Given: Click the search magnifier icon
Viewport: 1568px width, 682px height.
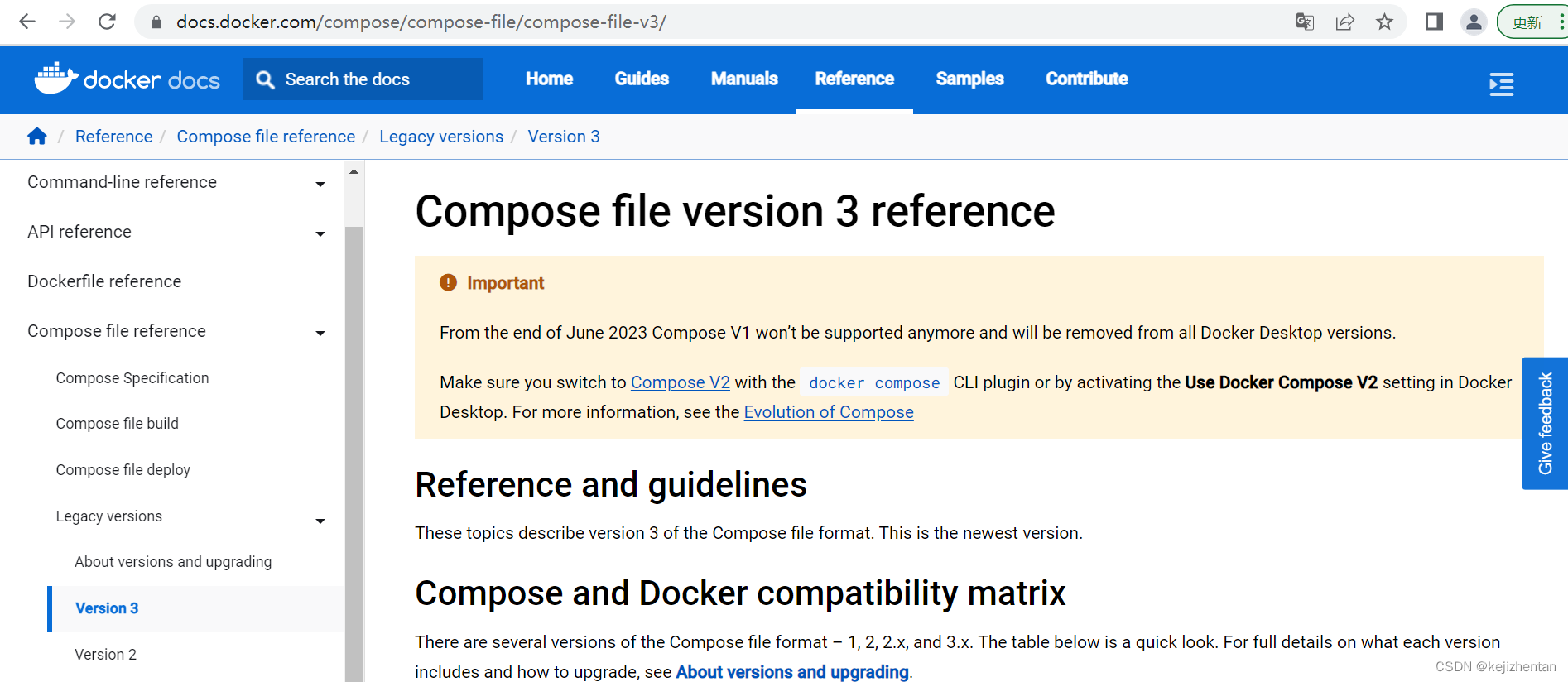Looking at the screenshot, I should pyautogui.click(x=265, y=79).
